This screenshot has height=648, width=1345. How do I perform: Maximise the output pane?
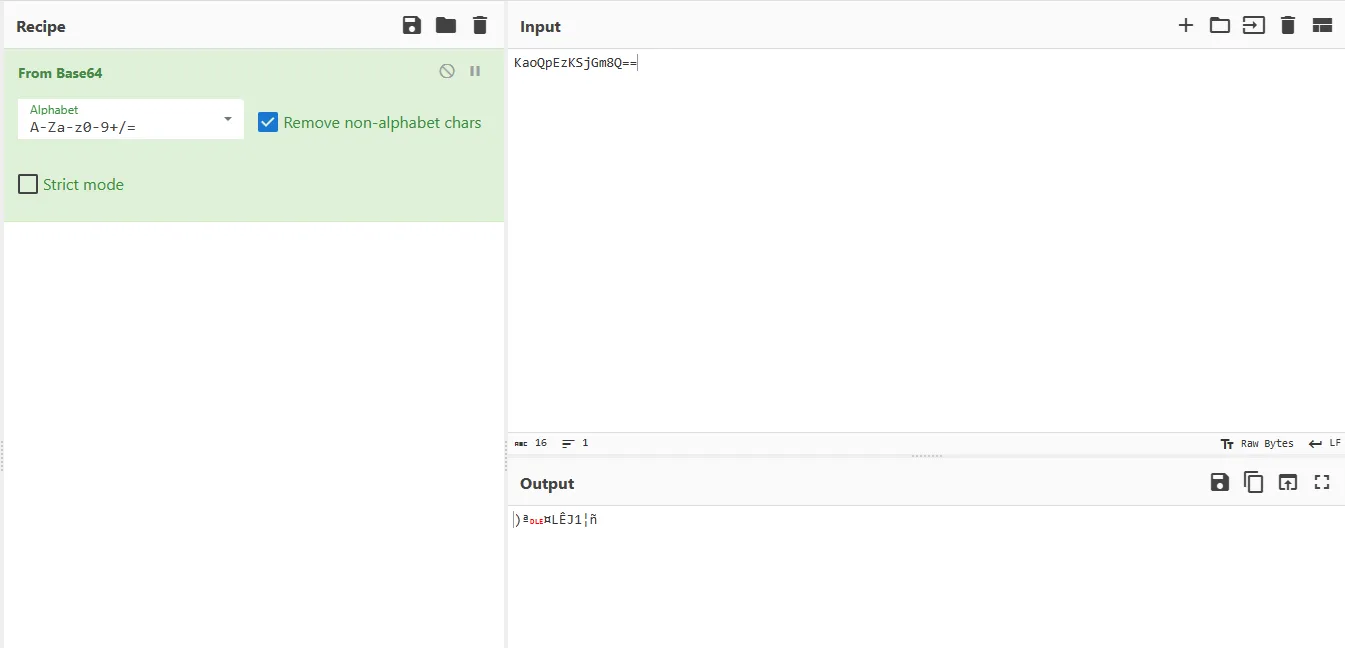click(1322, 483)
